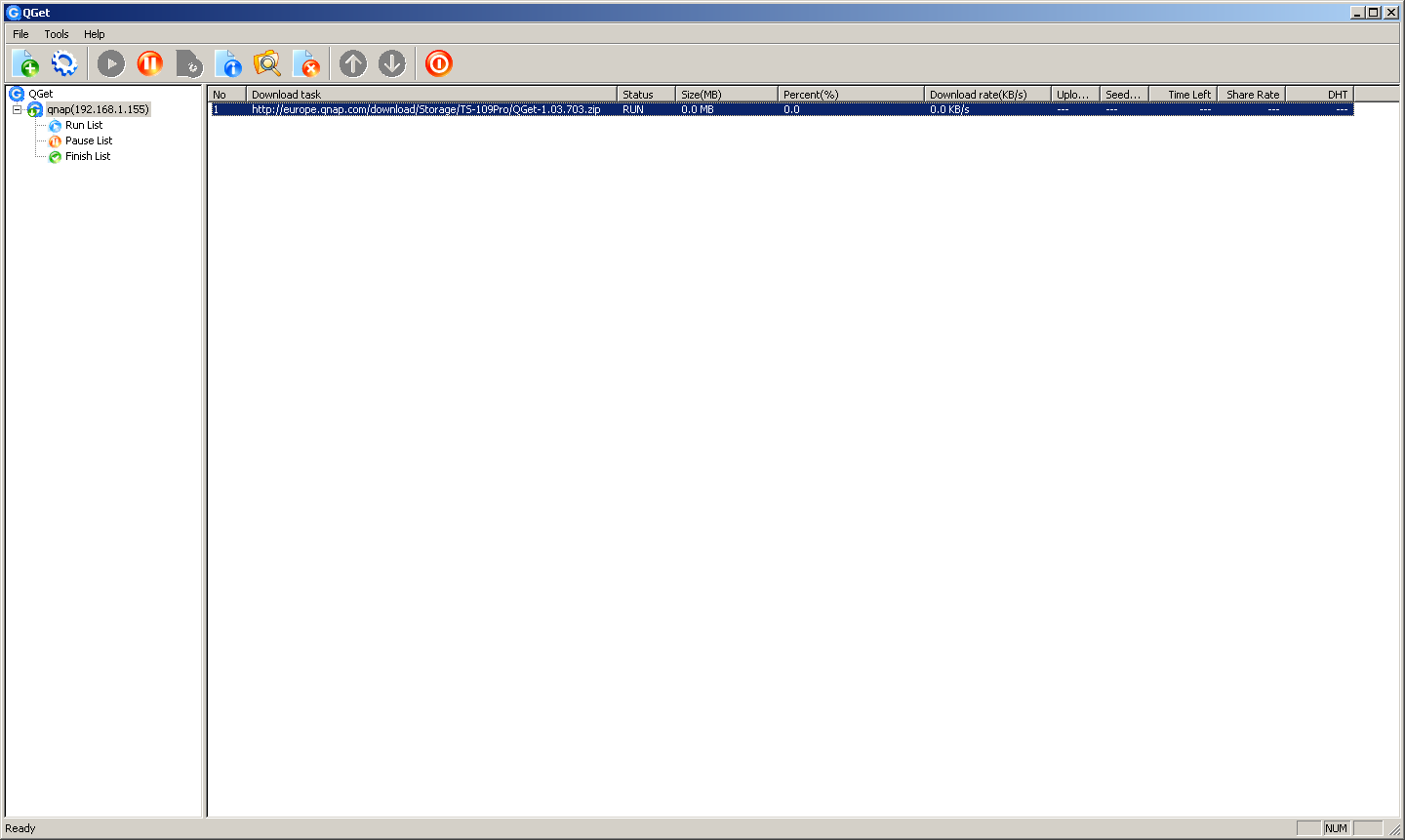Select the Finish List label
Image resolution: width=1405 pixels, height=840 pixels.
[x=88, y=156]
